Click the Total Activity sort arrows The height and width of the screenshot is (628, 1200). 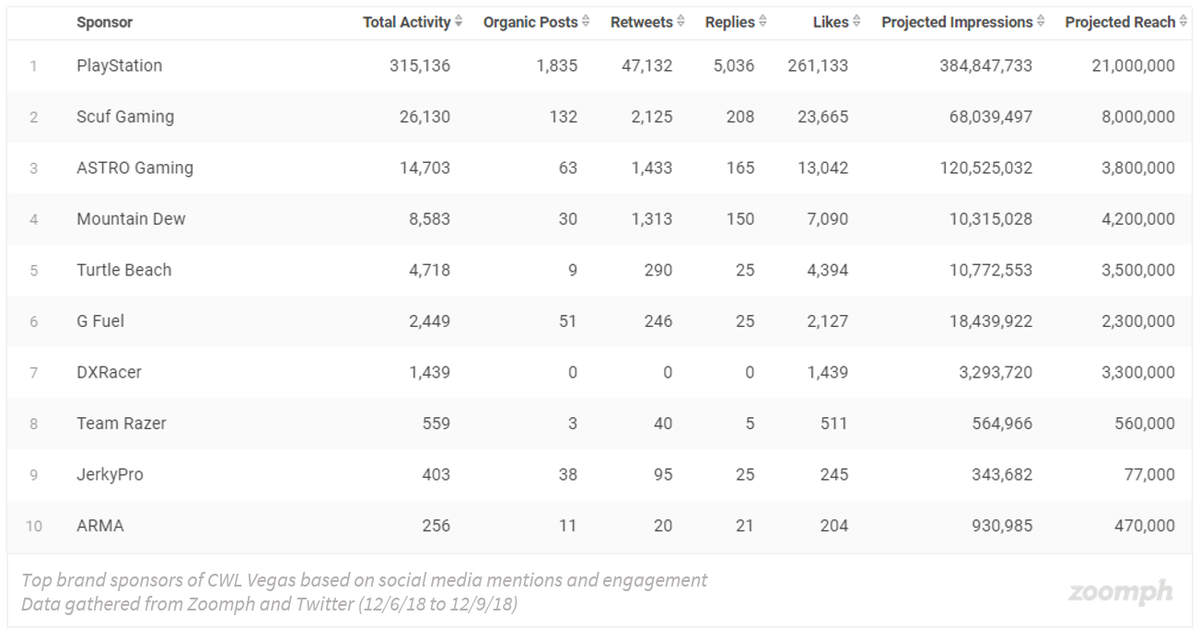(461, 22)
